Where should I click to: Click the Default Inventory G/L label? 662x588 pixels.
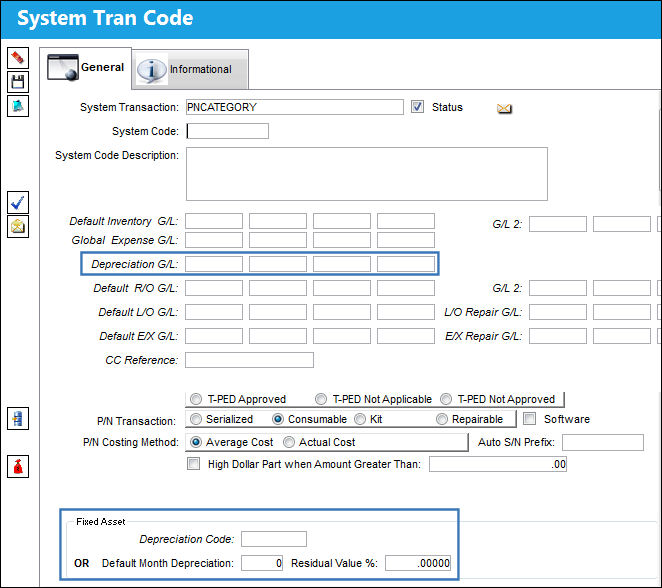point(124,221)
